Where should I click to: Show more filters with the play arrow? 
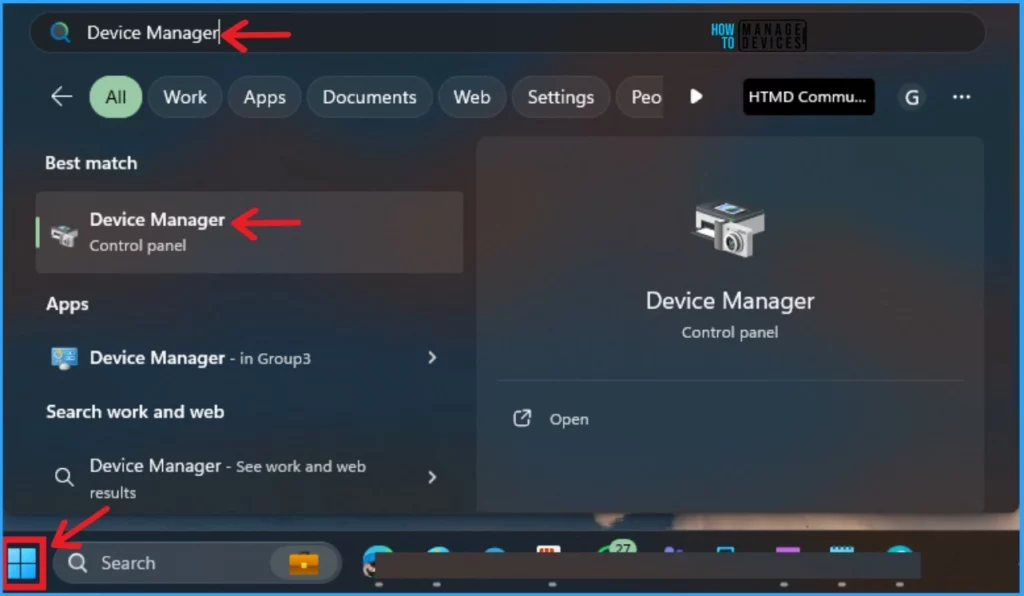tap(696, 97)
